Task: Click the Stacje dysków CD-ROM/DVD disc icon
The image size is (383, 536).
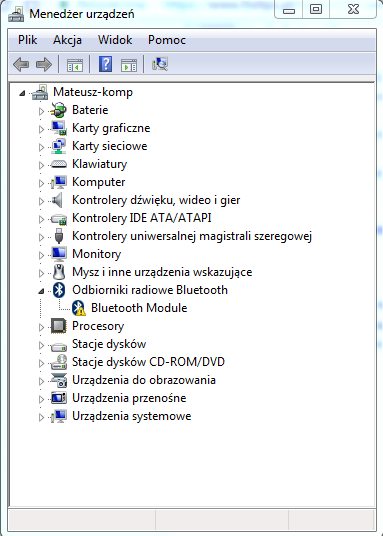Action: [x=58, y=362]
